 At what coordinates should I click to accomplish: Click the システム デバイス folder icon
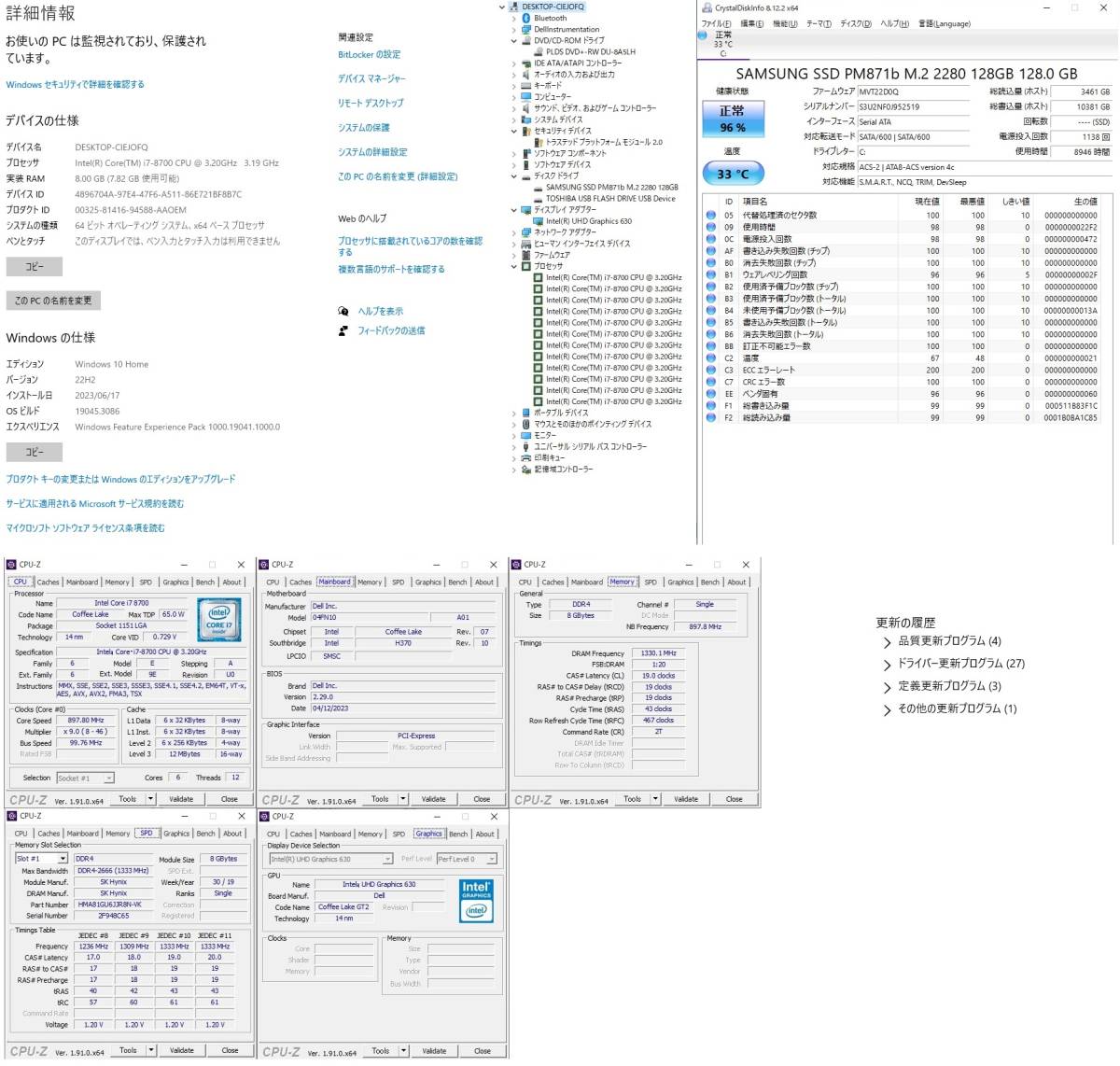[x=526, y=119]
